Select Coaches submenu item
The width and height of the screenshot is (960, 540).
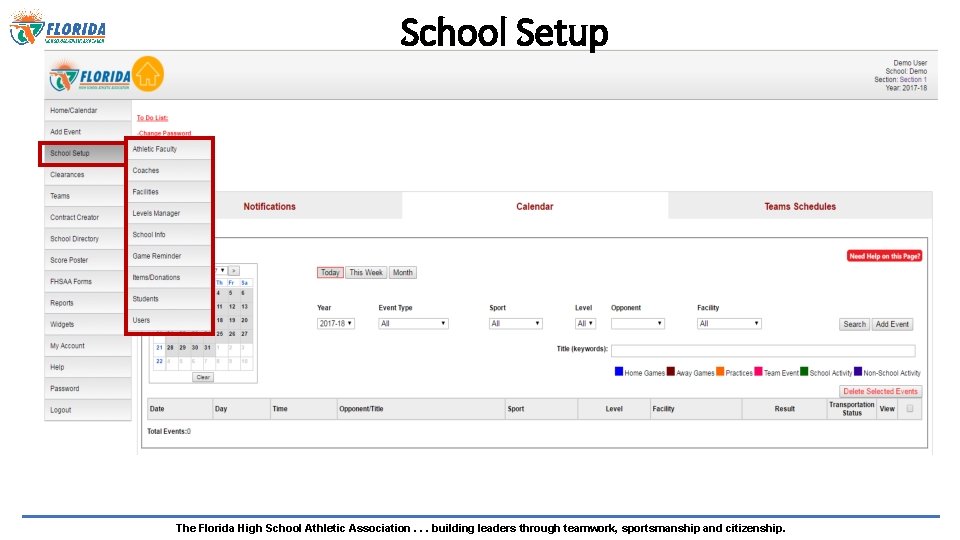(169, 171)
